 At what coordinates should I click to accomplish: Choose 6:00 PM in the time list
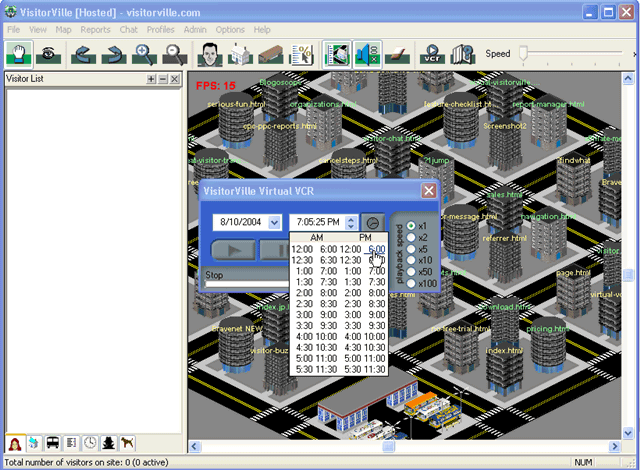tap(376, 249)
